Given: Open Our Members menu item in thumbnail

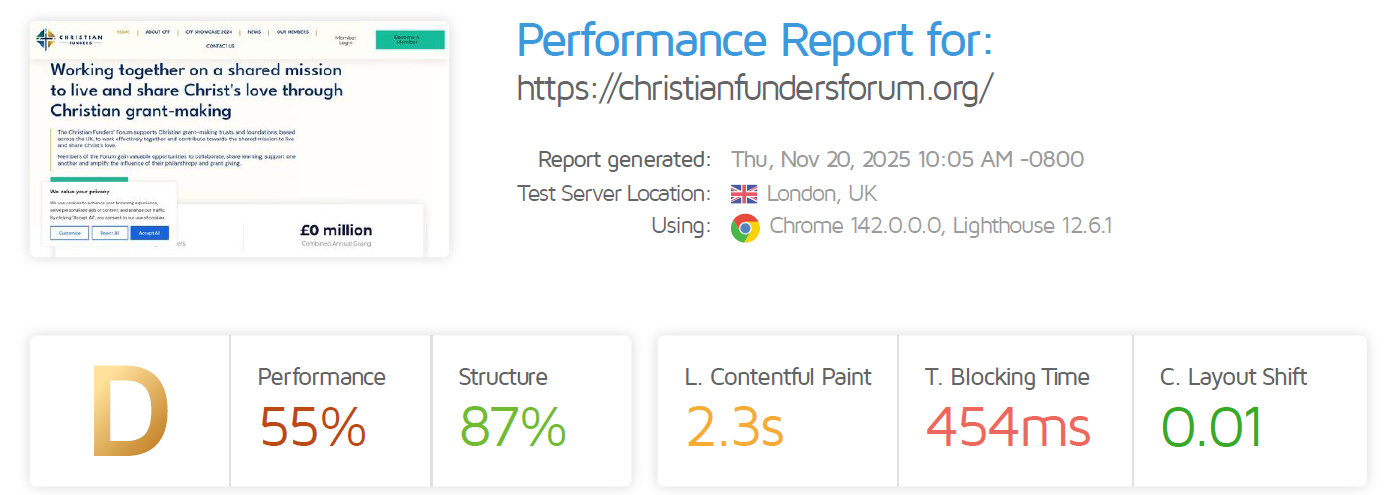Looking at the screenshot, I should (294, 32).
